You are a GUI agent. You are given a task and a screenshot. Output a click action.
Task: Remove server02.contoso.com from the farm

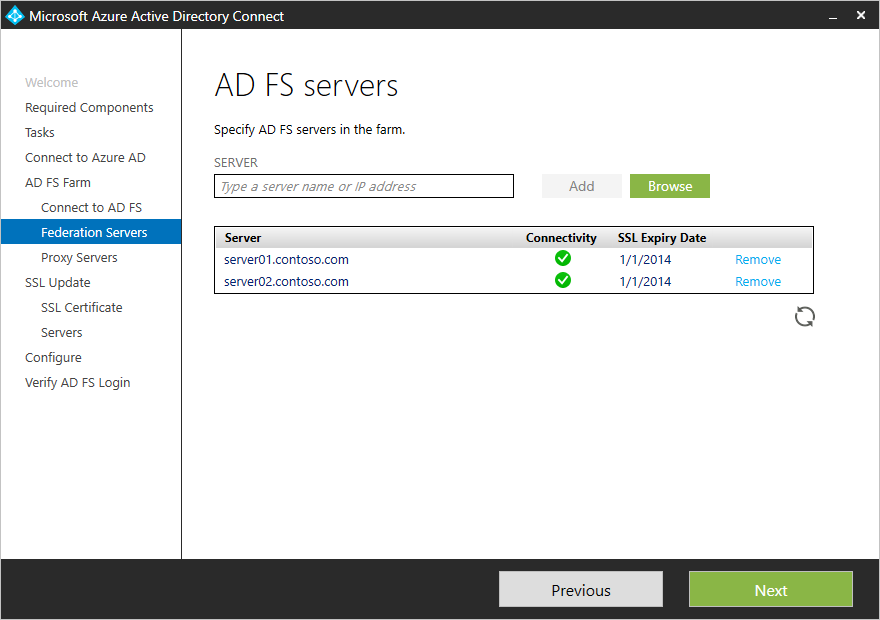pyautogui.click(x=758, y=281)
